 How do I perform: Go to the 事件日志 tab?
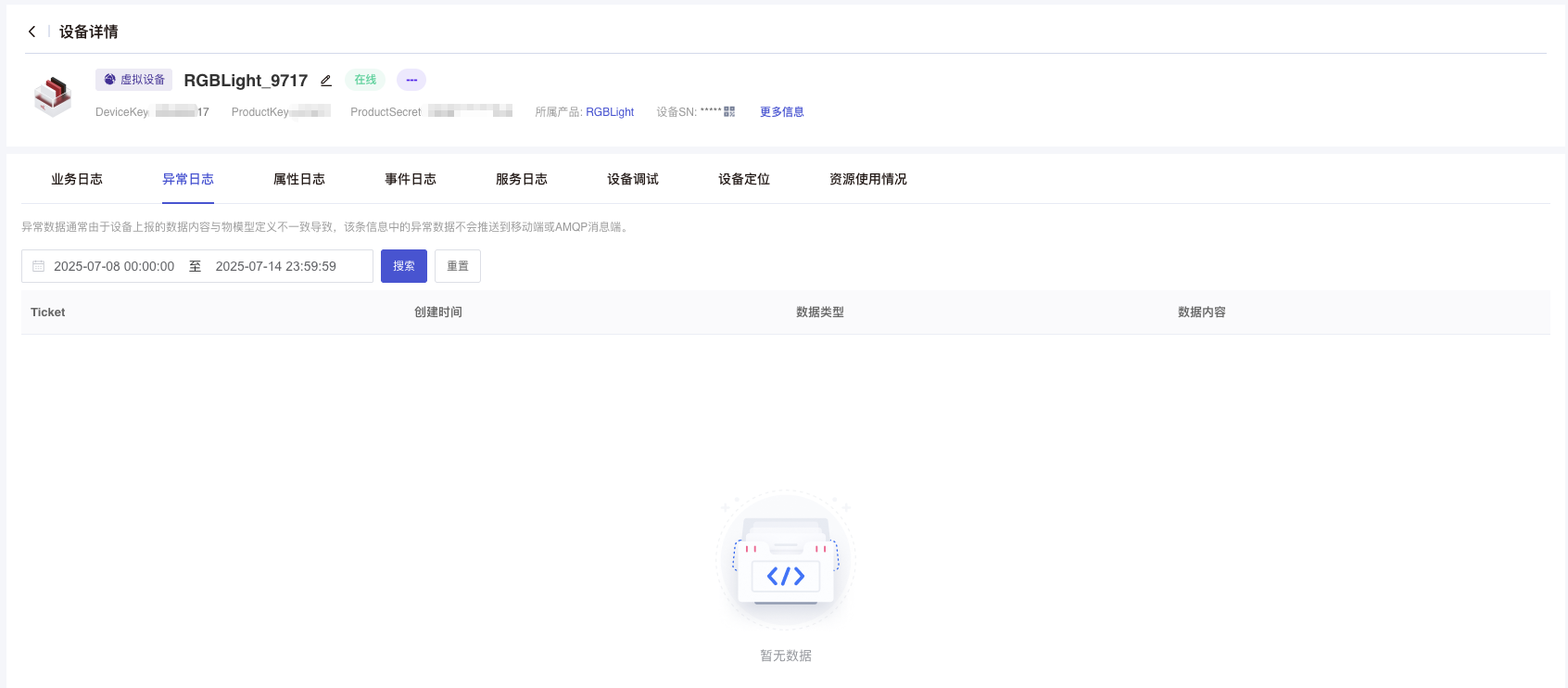point(411,179)
